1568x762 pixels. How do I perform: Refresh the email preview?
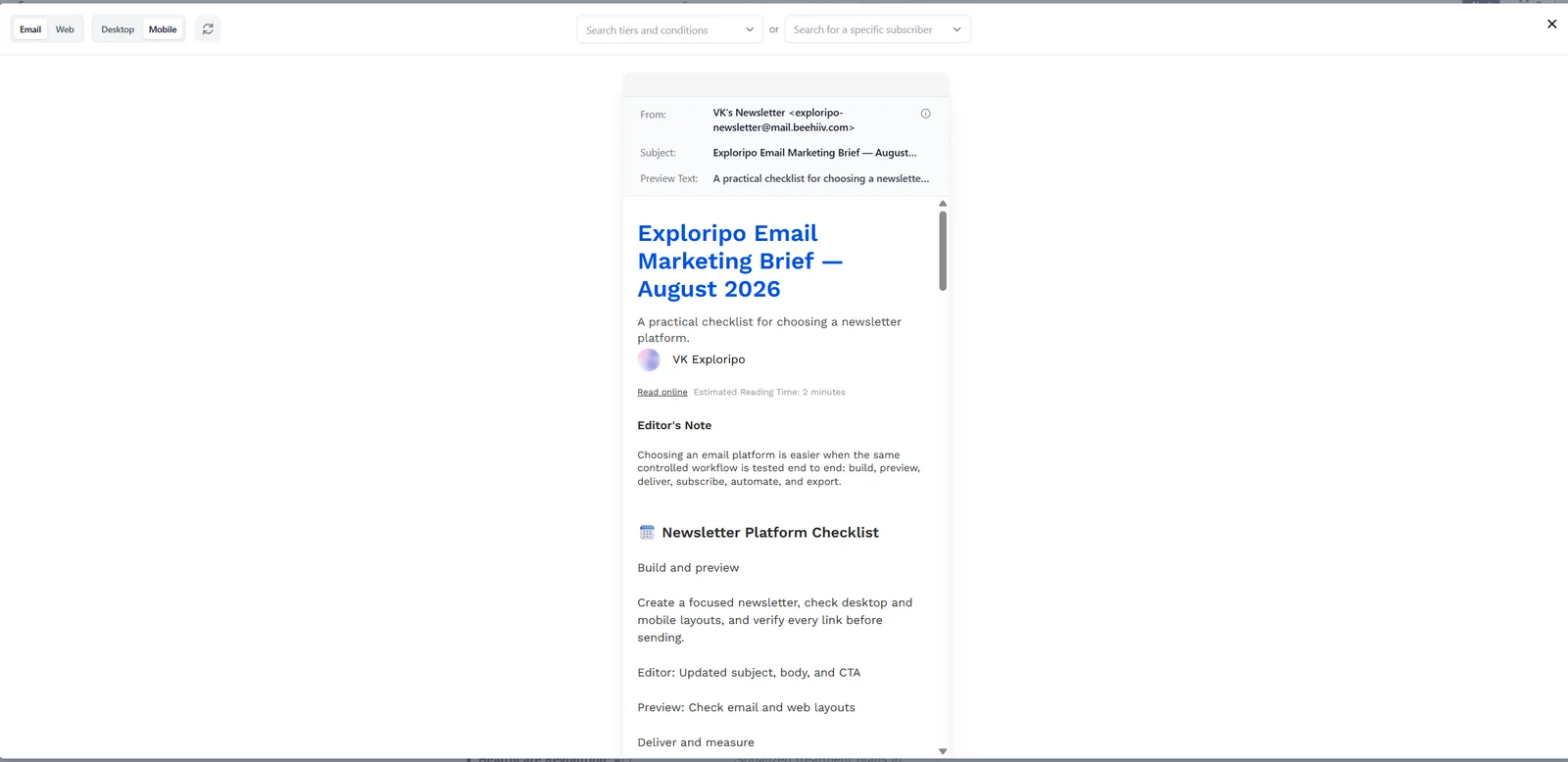coord(208,29)
